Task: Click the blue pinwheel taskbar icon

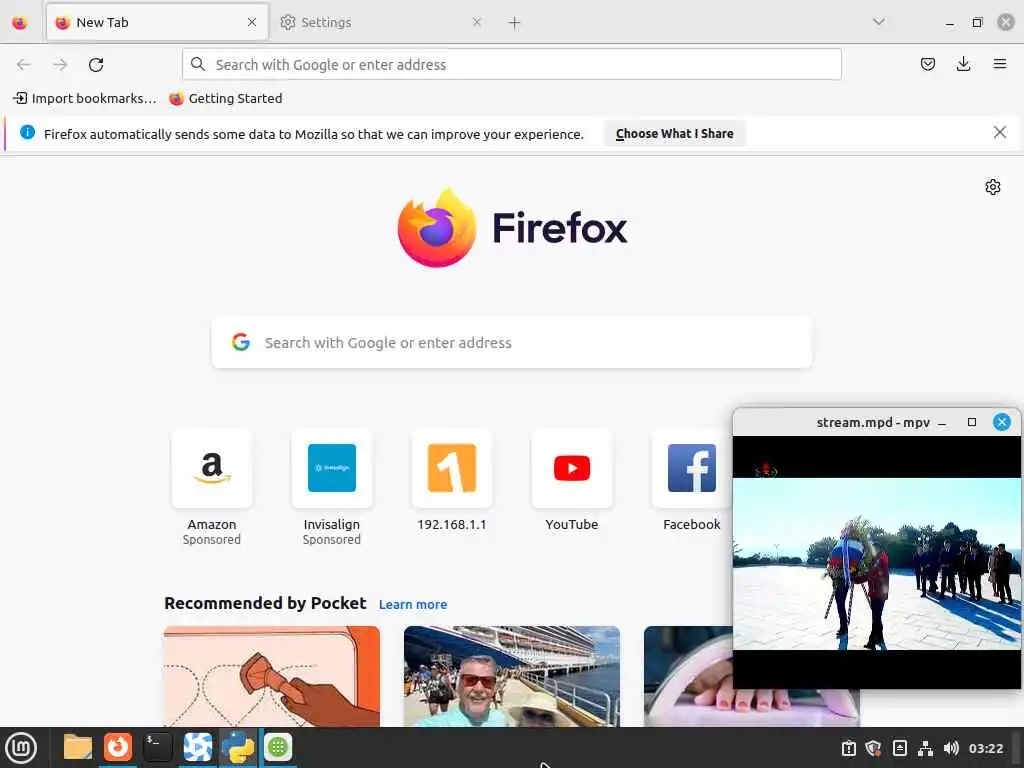Action: click(x=197, y=747)
